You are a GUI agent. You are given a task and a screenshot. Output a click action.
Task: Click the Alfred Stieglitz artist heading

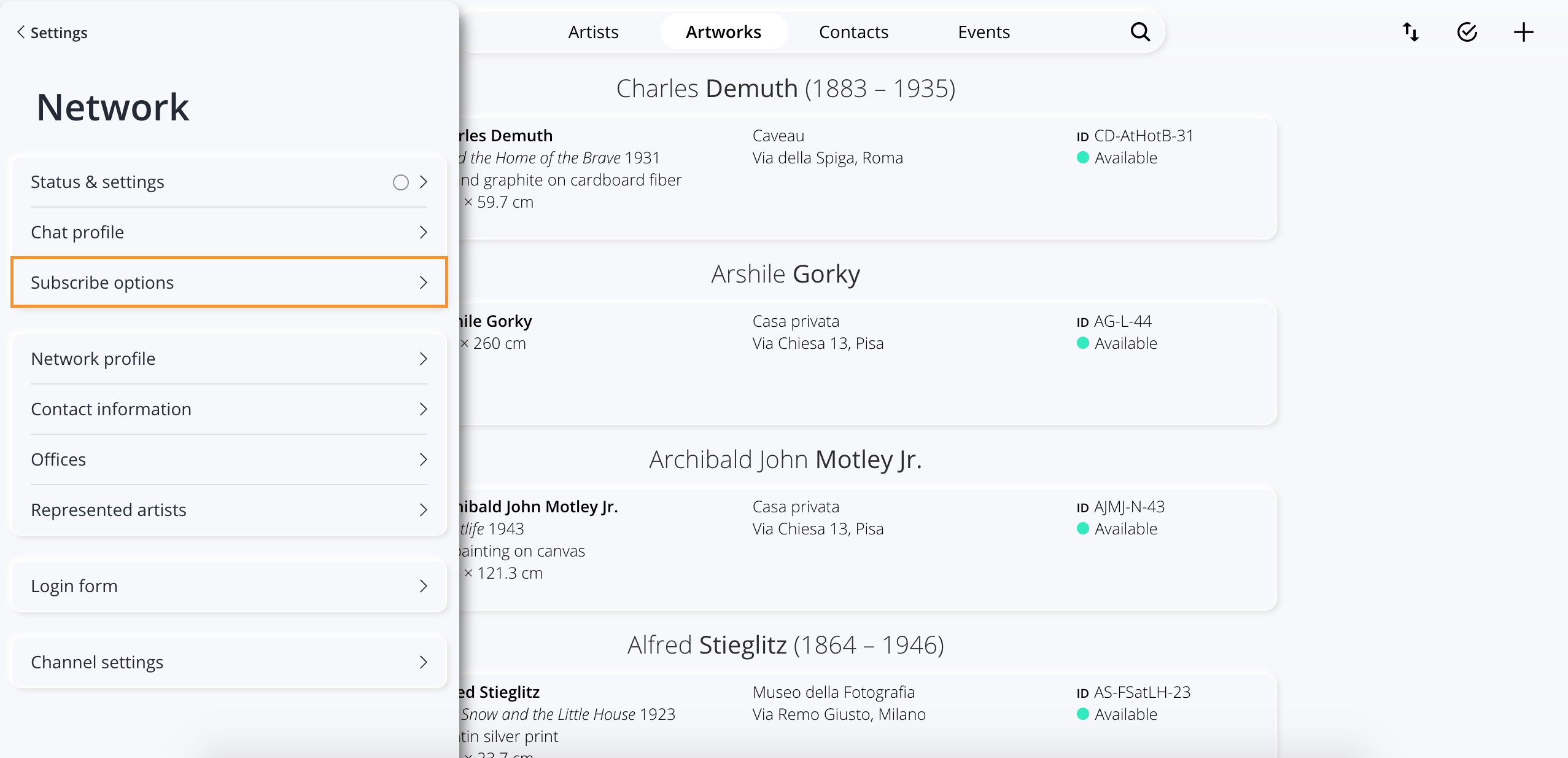coord(786,645)
